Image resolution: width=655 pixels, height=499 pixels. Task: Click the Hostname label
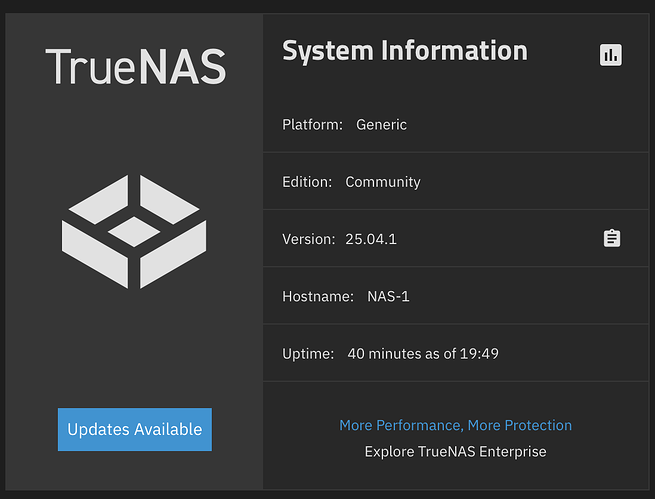point(318,296)
